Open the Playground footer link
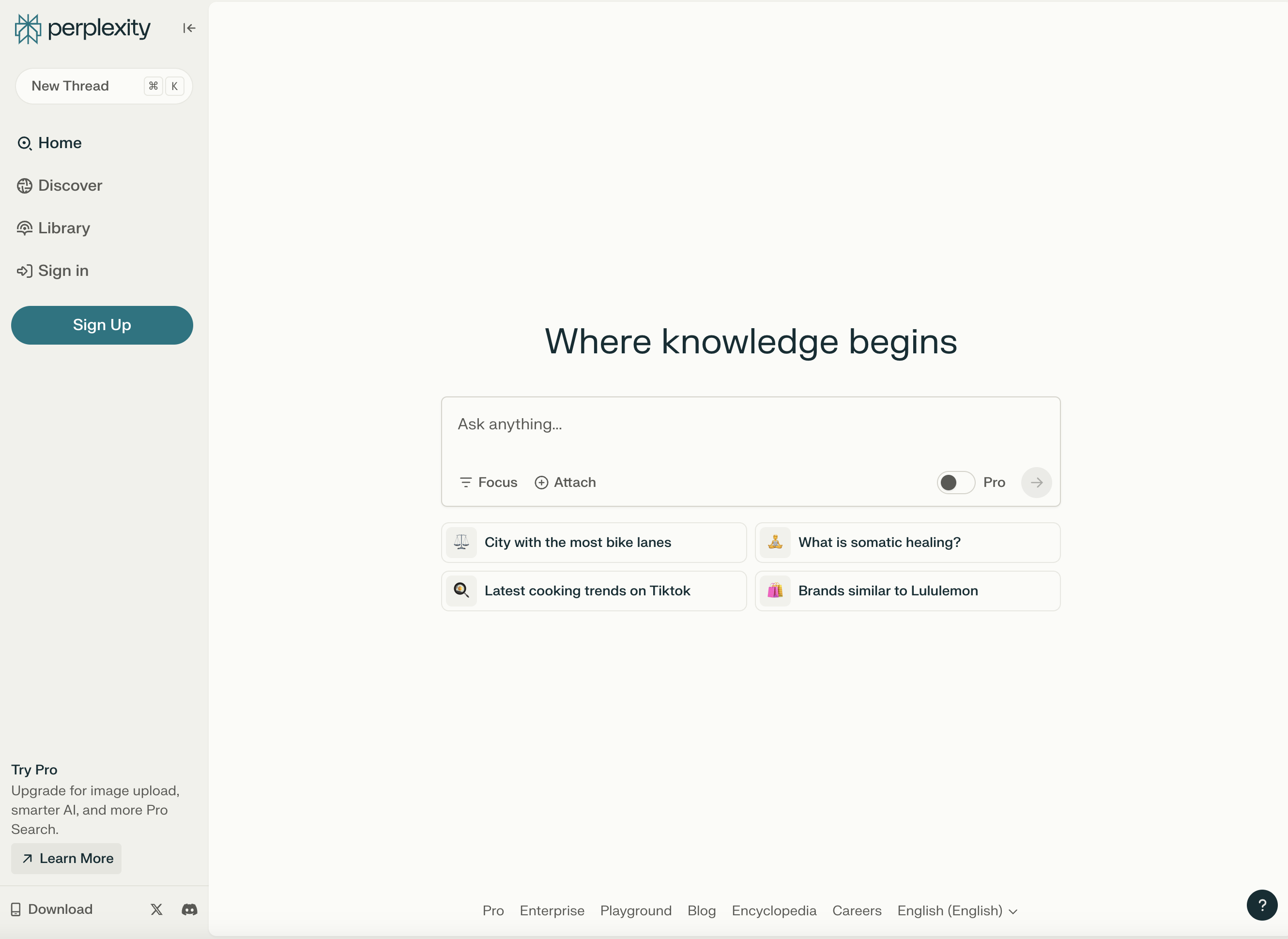1288x939 pixels. coord(636,910)
